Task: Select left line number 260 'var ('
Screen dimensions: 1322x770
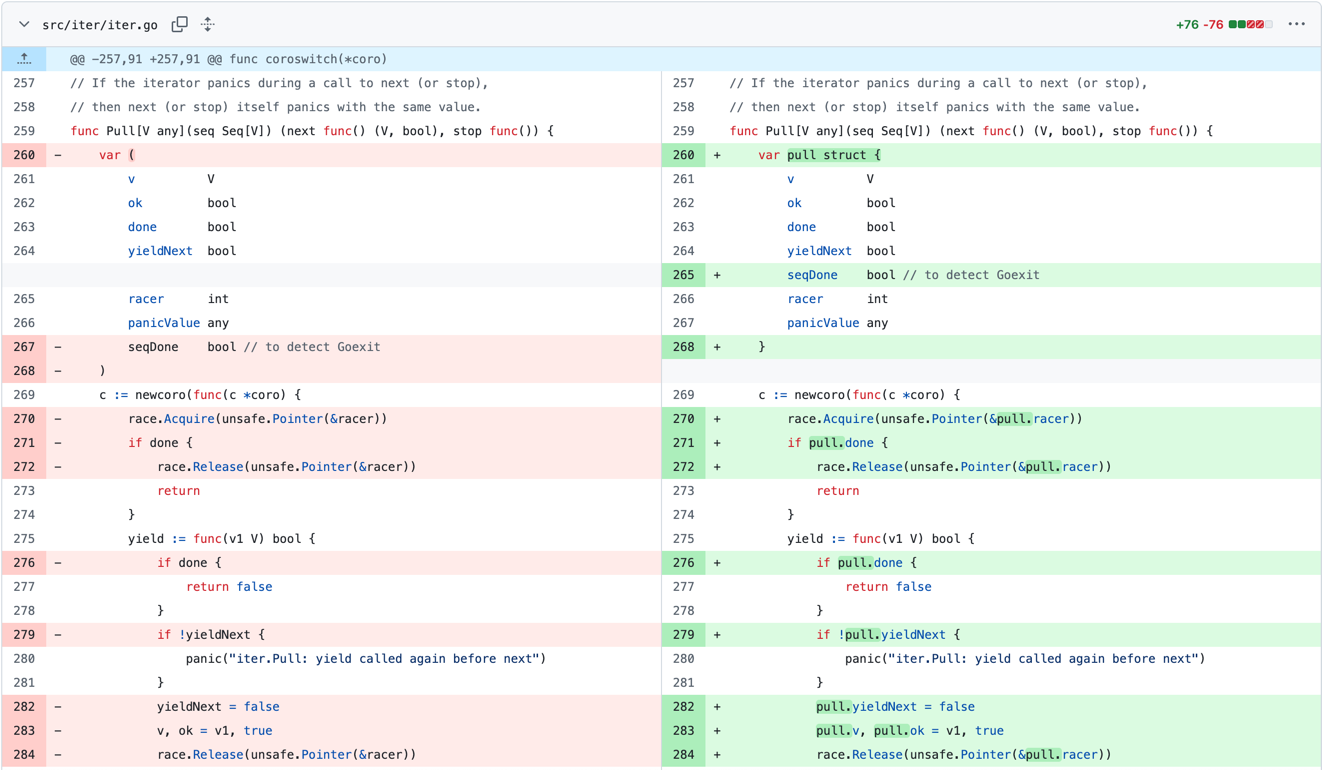Action: 24,155
